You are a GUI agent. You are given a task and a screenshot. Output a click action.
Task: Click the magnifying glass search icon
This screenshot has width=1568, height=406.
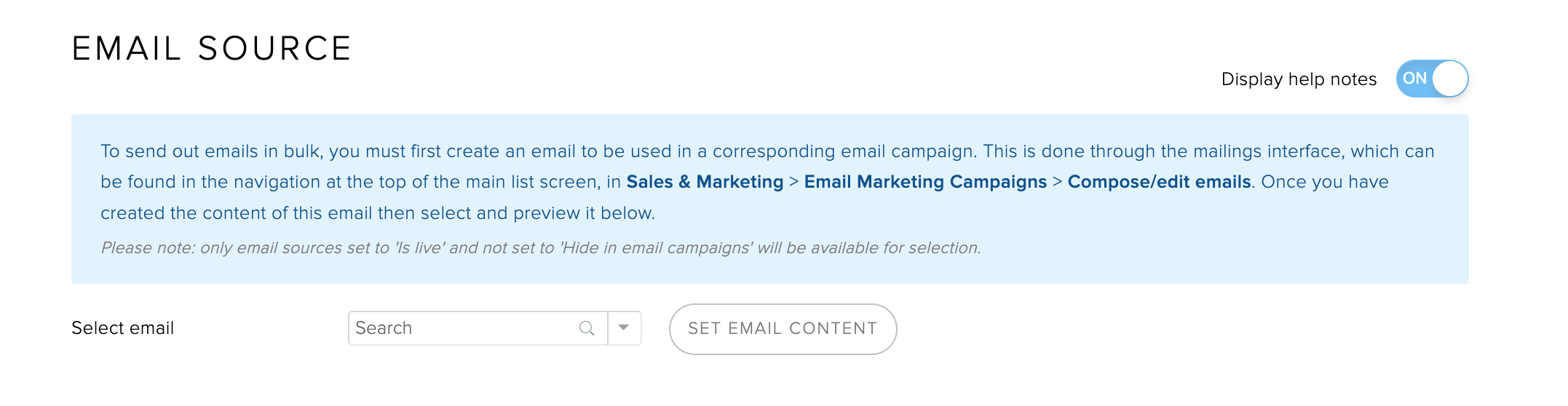pyautogui.click(x=587, y=328)
